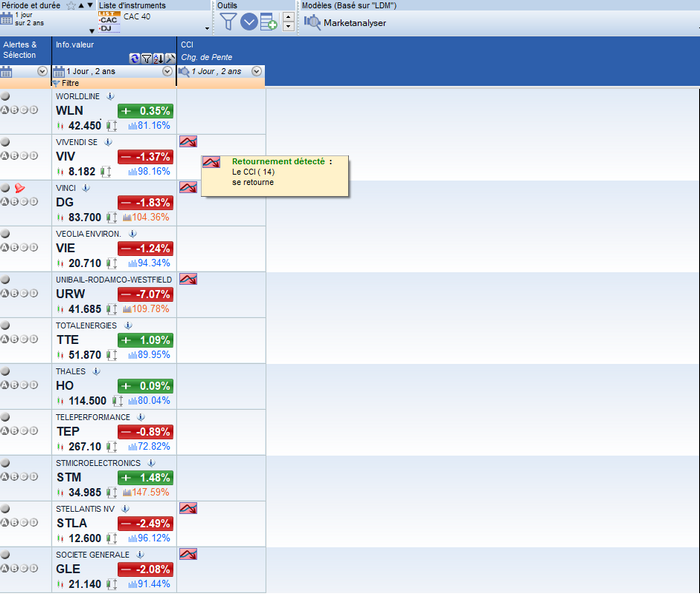Open the Liste d'instruments CAC 40 dropdown
The width and height of the screenshot is (700, 594).
tap(207, 28)
